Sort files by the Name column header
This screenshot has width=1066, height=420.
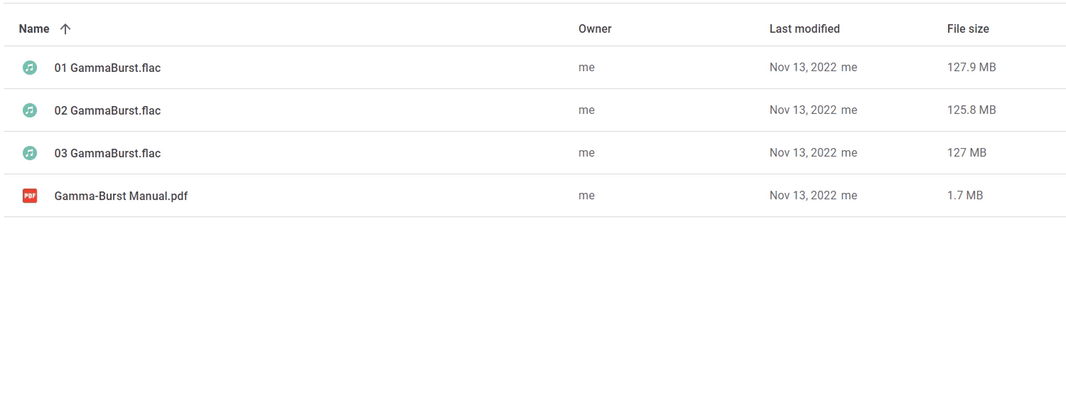(x=34, y=29)
